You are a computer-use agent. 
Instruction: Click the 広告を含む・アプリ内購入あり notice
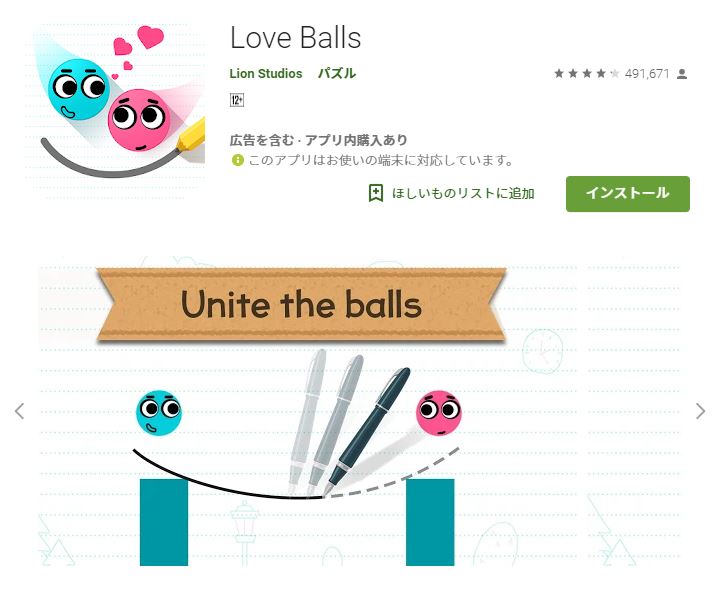[318, 140]
